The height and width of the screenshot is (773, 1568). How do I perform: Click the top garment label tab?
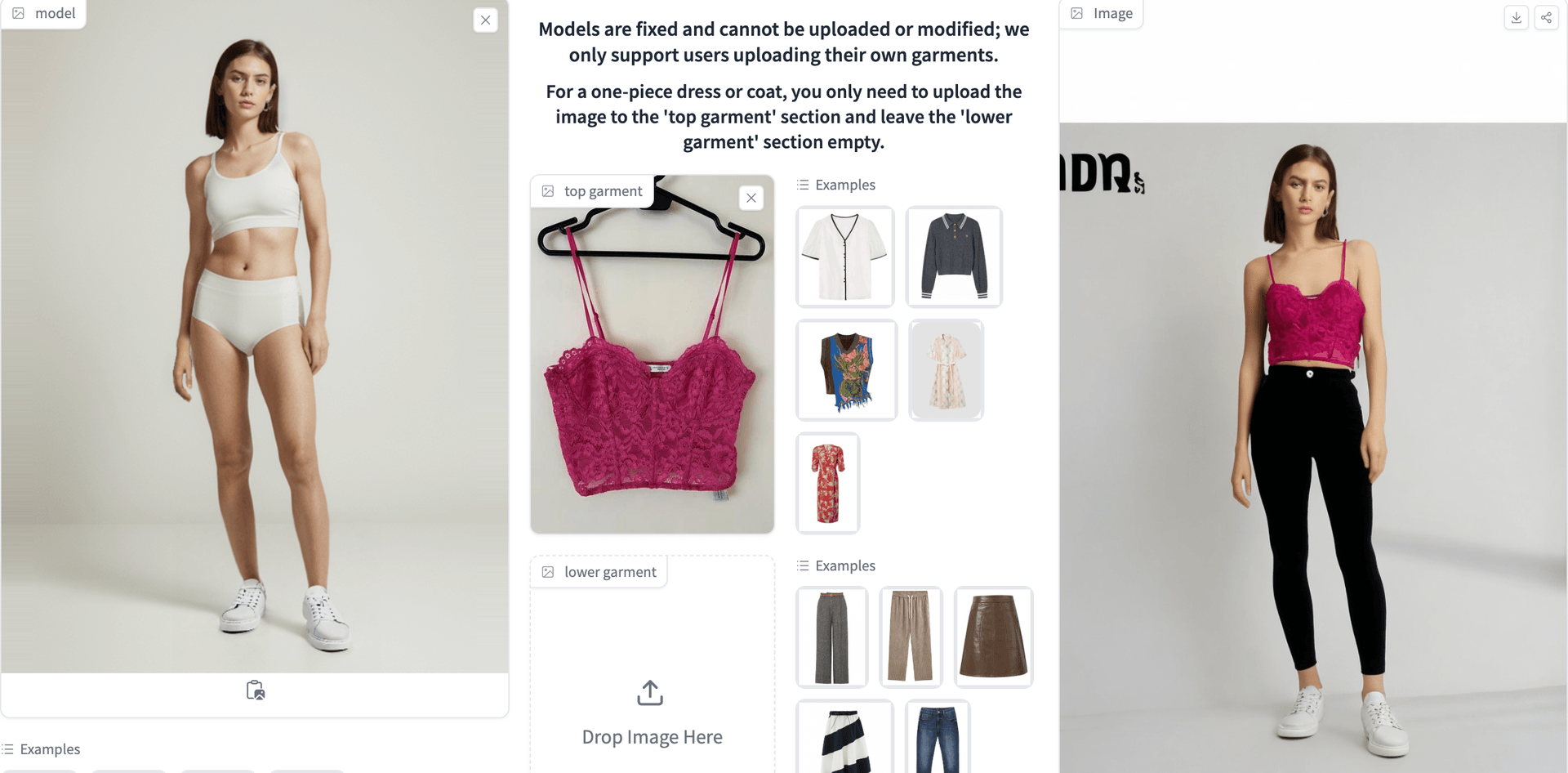pos(594,191)
